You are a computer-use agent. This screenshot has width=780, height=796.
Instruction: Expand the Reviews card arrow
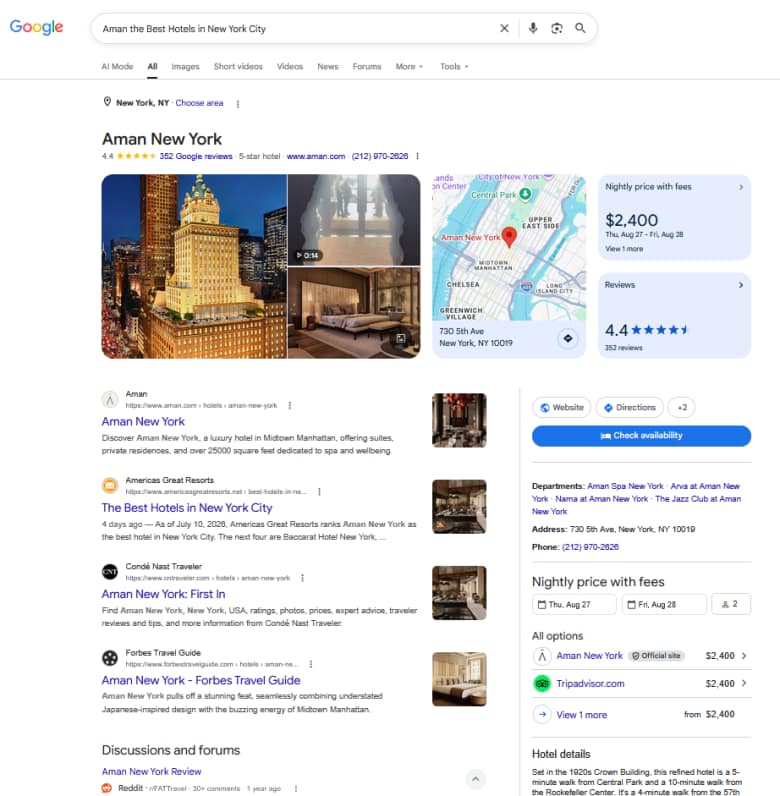(x=741, y=285)
